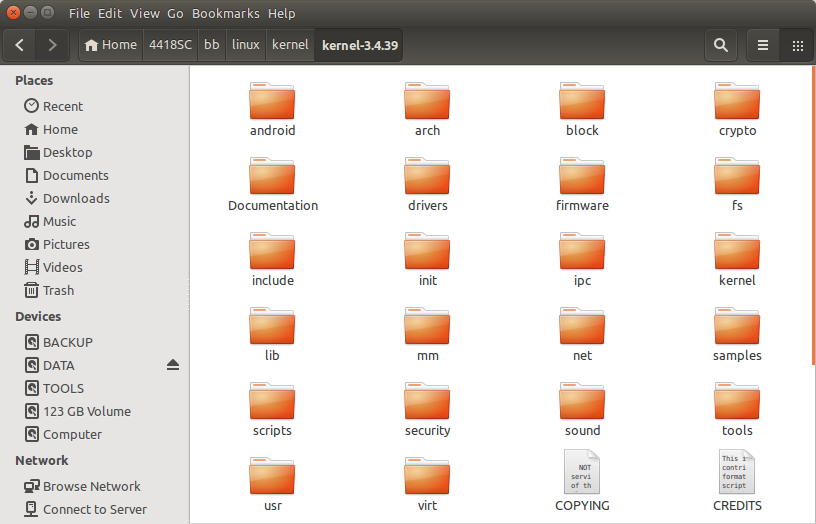The width and height of the screenshot is (816, 524).
Task: Jump to linux in the path bar
Action: pyautogui.click(x=245, y=45)
